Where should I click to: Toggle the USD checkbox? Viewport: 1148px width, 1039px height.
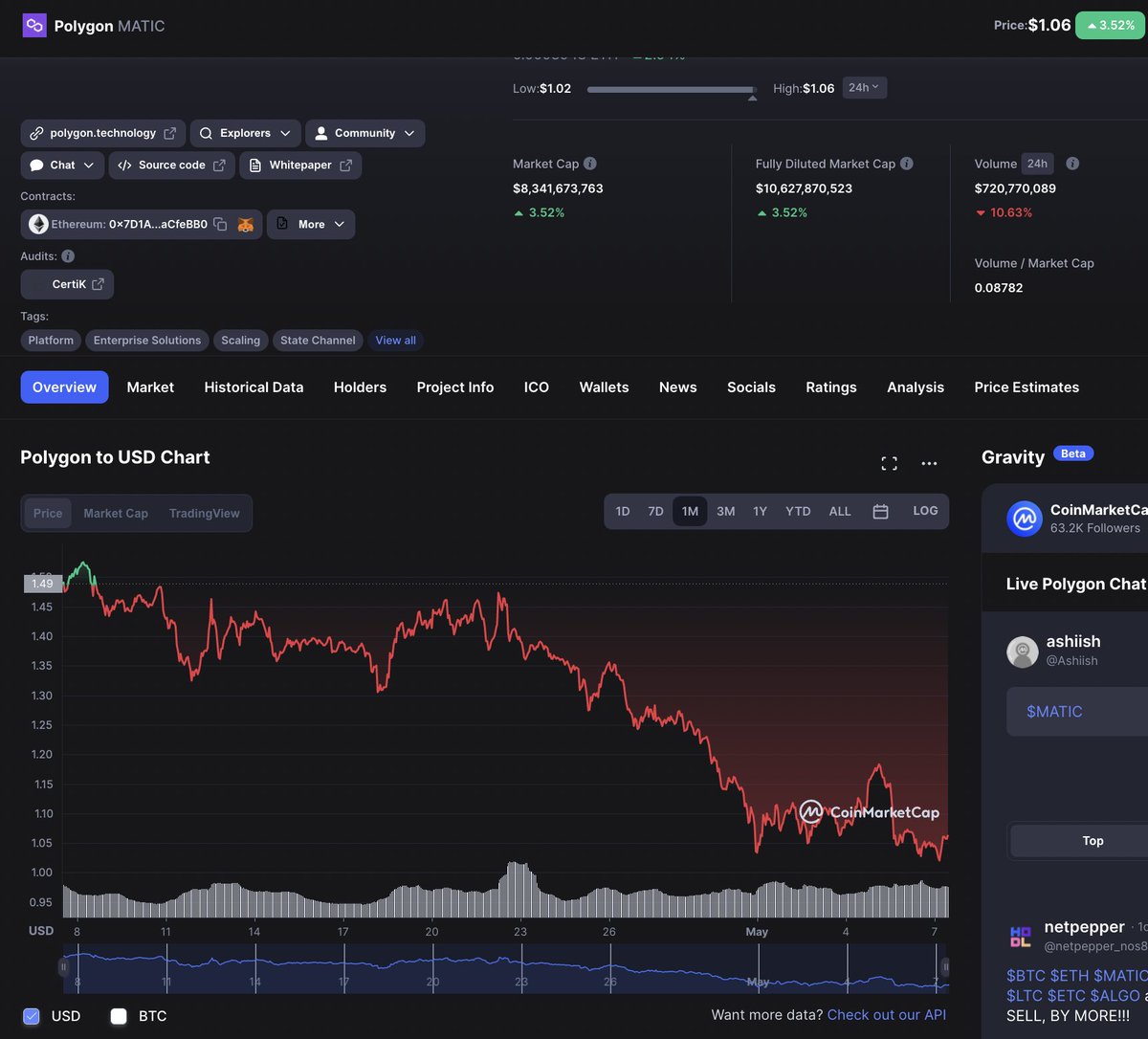coord(32,1016)
